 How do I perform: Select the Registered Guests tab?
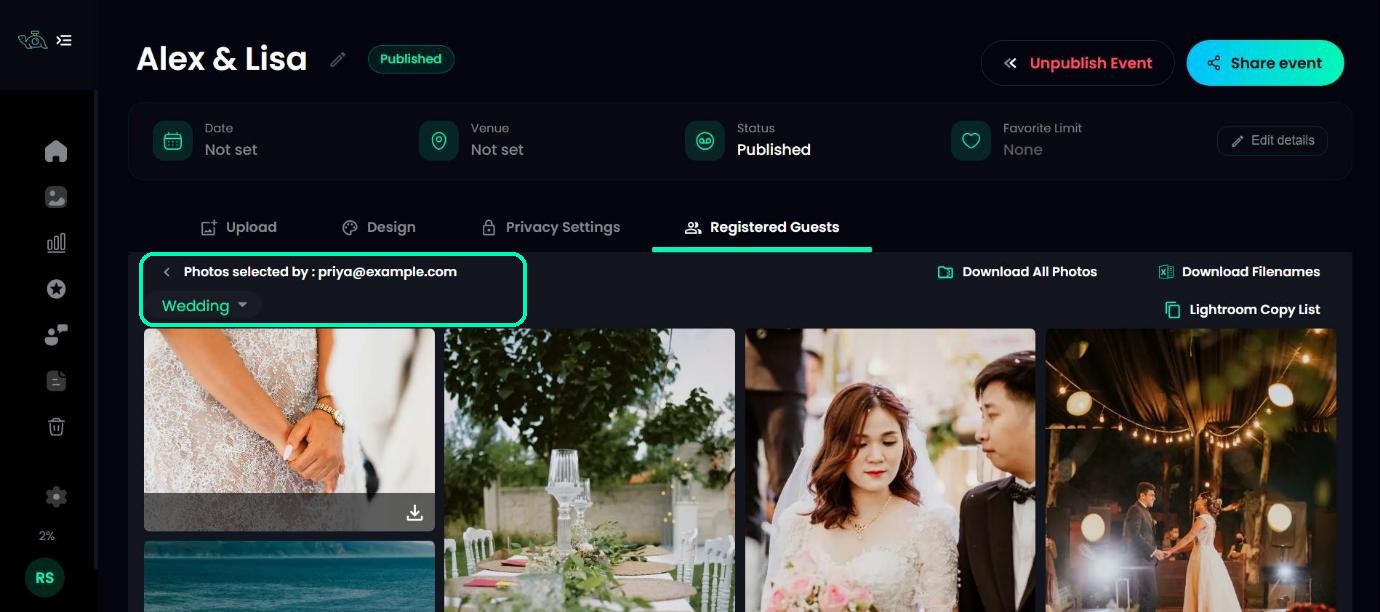click(x=762, y=227)
